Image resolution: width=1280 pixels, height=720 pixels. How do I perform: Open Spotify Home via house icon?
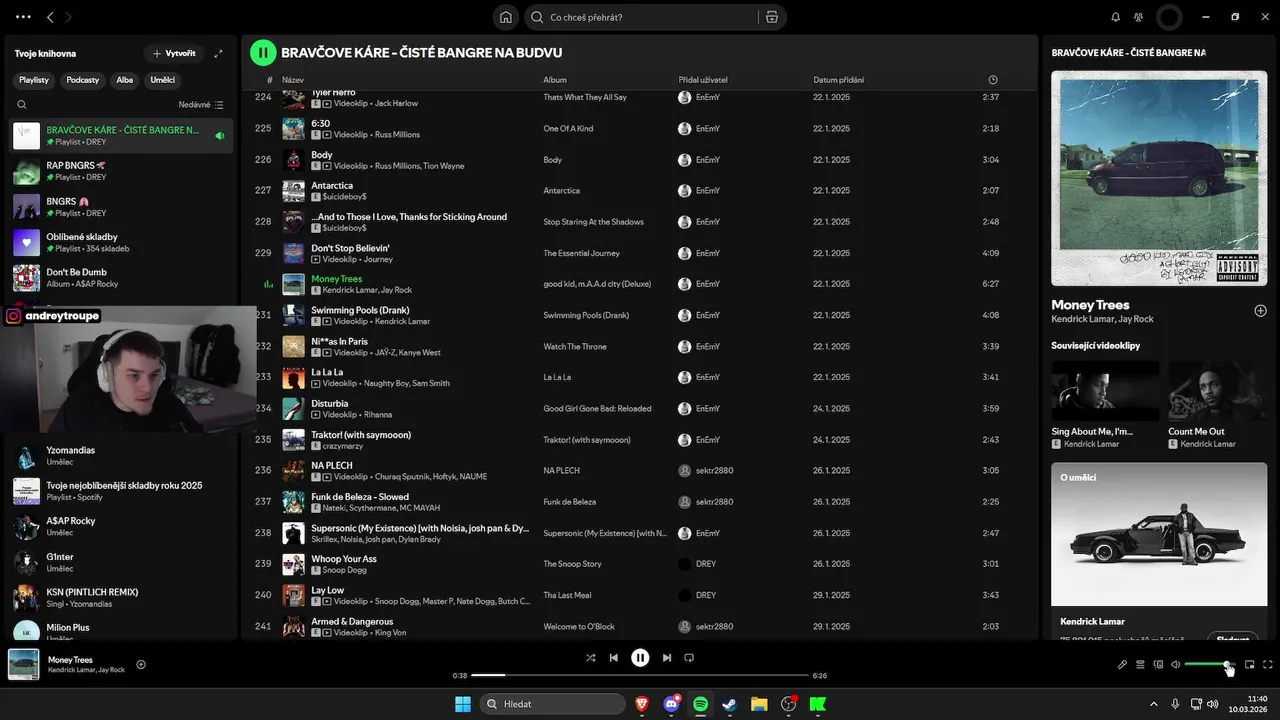[x=506, y=17]
